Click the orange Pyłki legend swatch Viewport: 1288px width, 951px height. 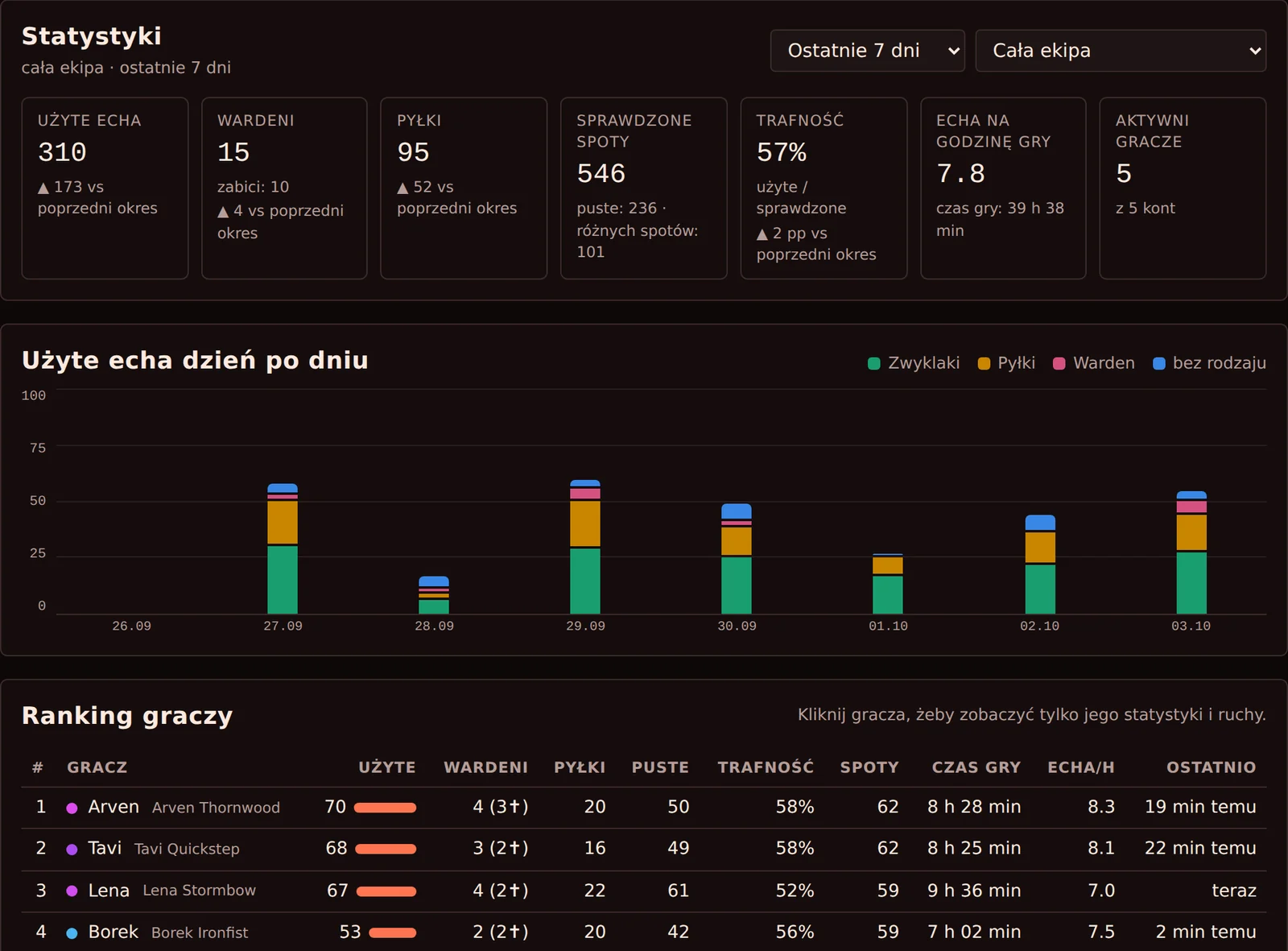984,363
